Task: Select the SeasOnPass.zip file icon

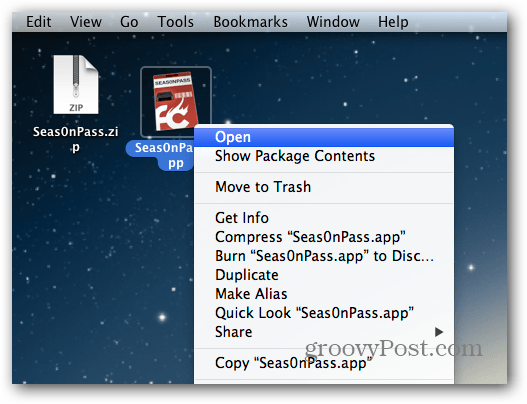Action: pos(76,85)
